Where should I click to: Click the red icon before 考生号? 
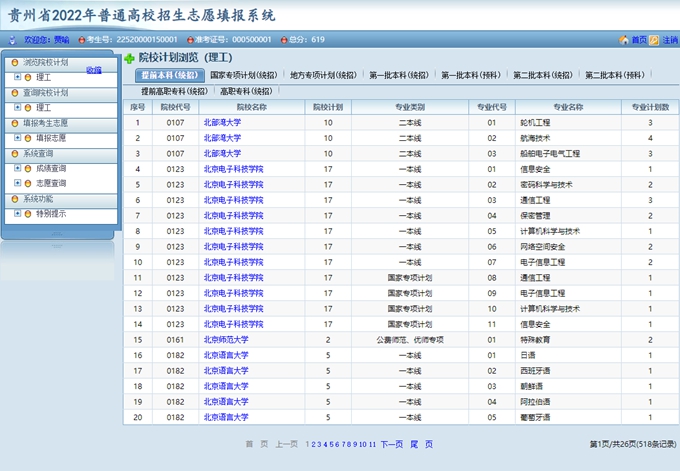point(82,40)
